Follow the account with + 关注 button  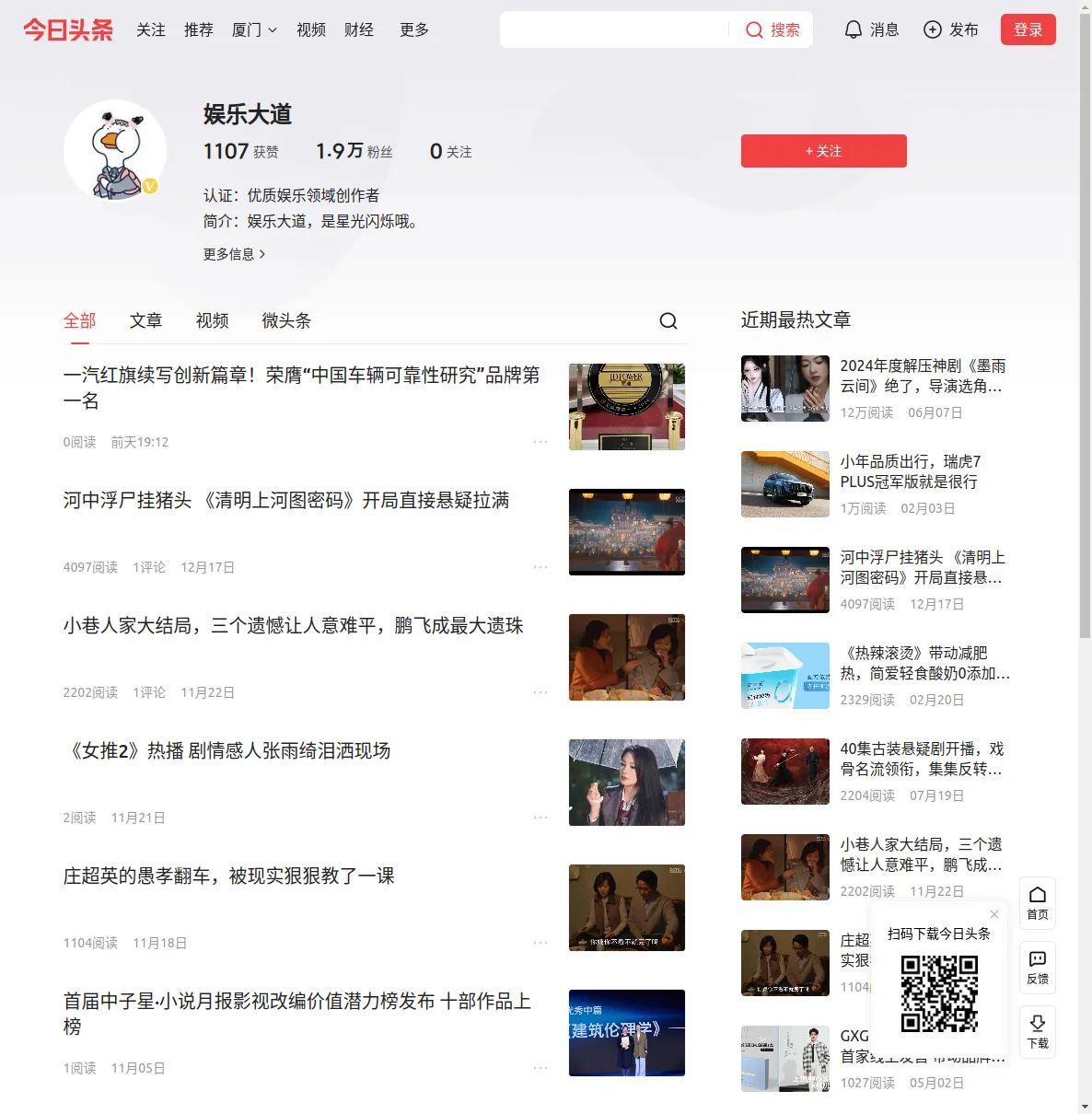(x=824, y=151)
